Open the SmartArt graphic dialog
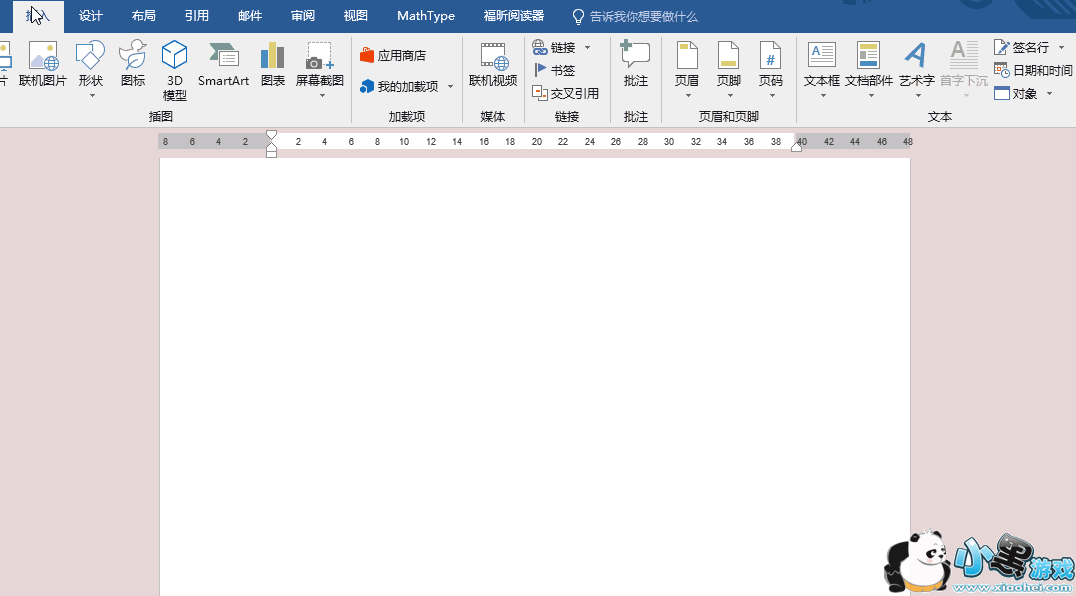Image resolution: width=1076 pixels, height=596 pixels. [x=223, y=64]
